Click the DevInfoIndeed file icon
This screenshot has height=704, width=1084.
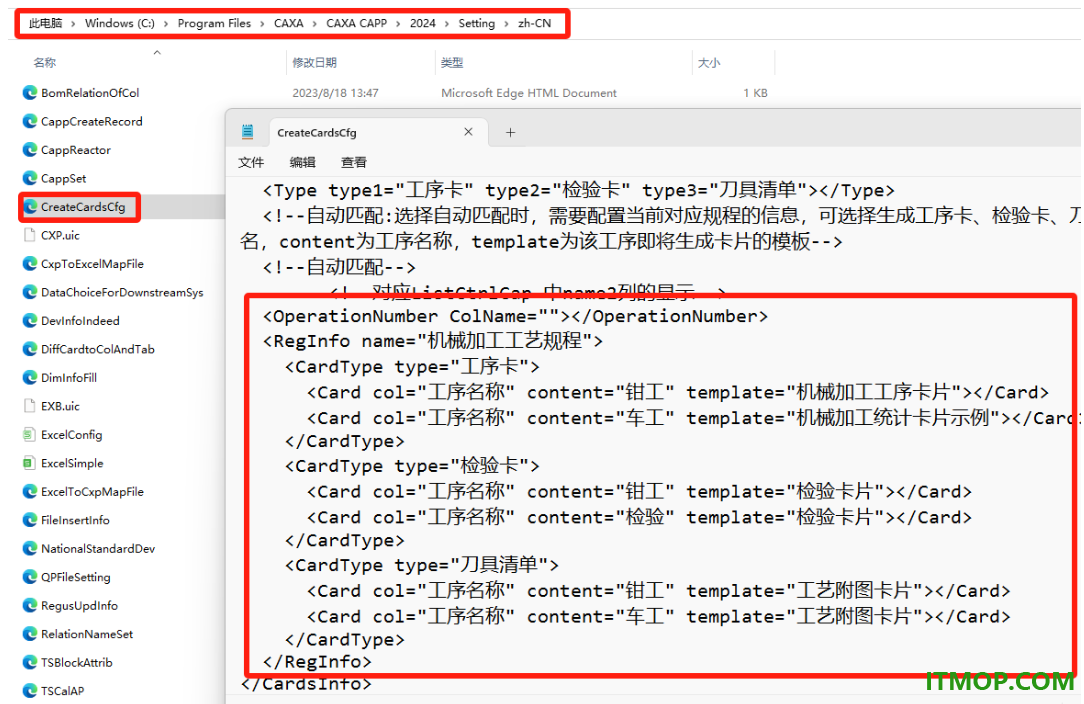pyautogui.click(x=30, y=321)
